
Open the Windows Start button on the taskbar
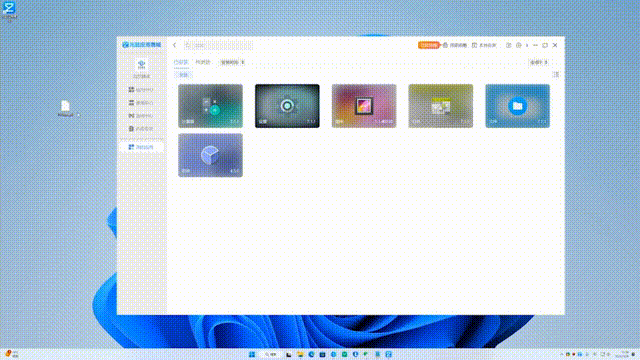tap(252, 354)
